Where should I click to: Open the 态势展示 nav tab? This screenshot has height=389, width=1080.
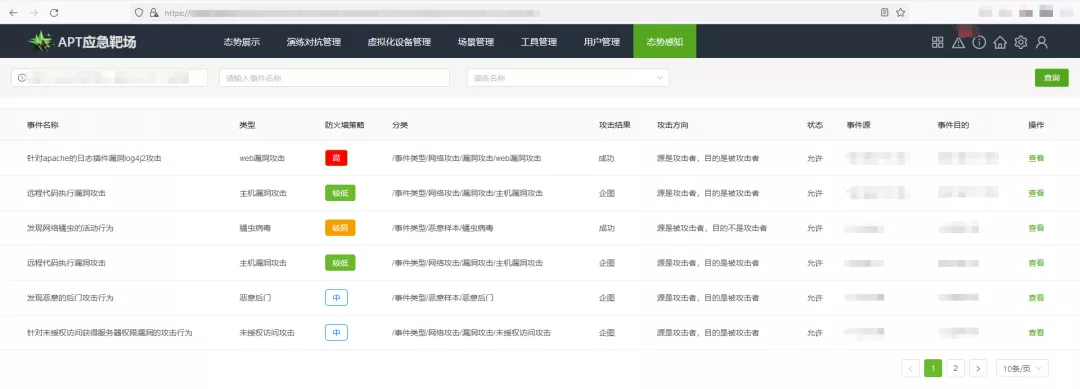pyautogui.click(x=242, y=42)
